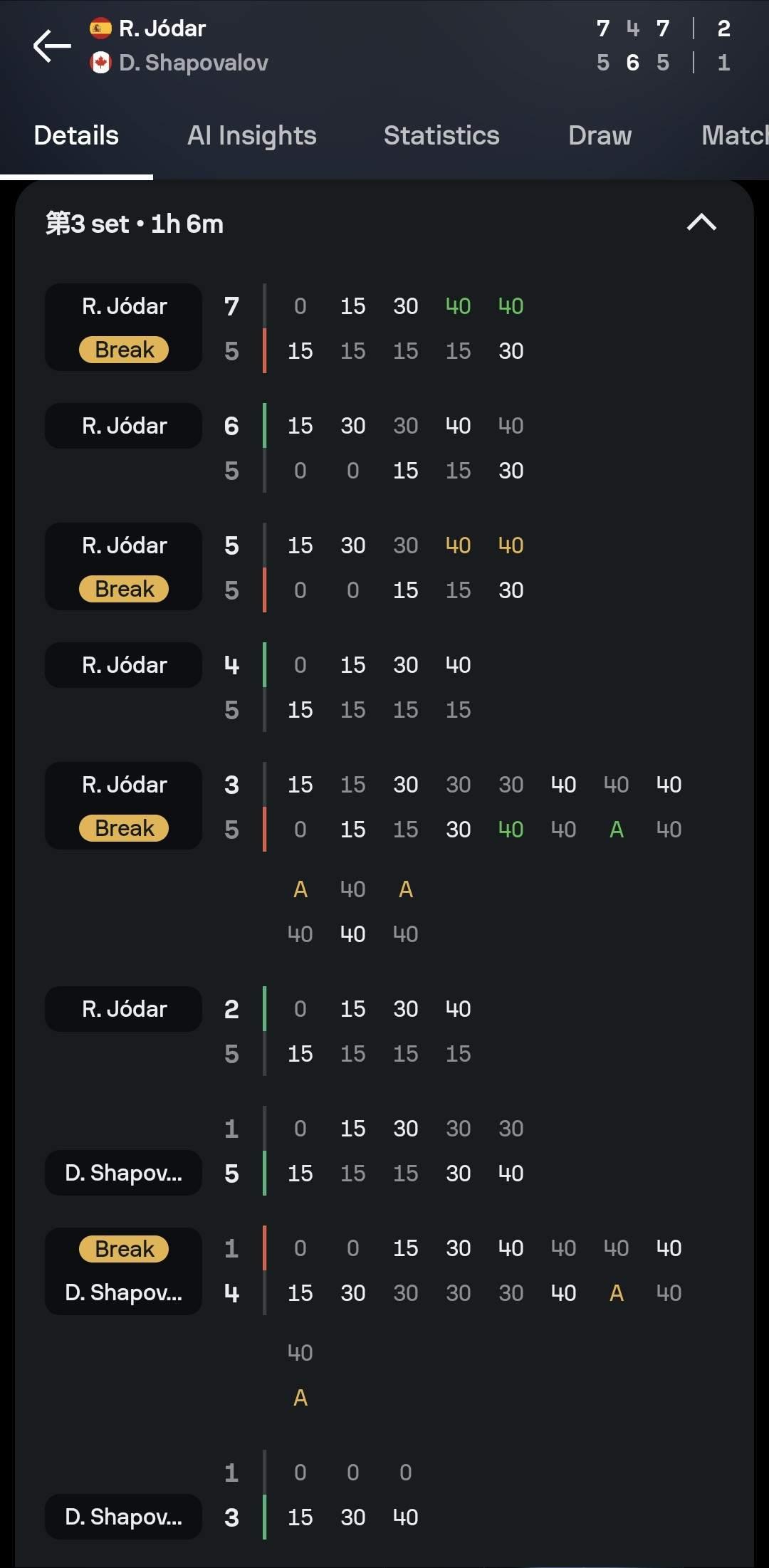
Task: Select the D. Shapov... server label at 1-5
Action: pyautogui.click(x=124, y=1173)
